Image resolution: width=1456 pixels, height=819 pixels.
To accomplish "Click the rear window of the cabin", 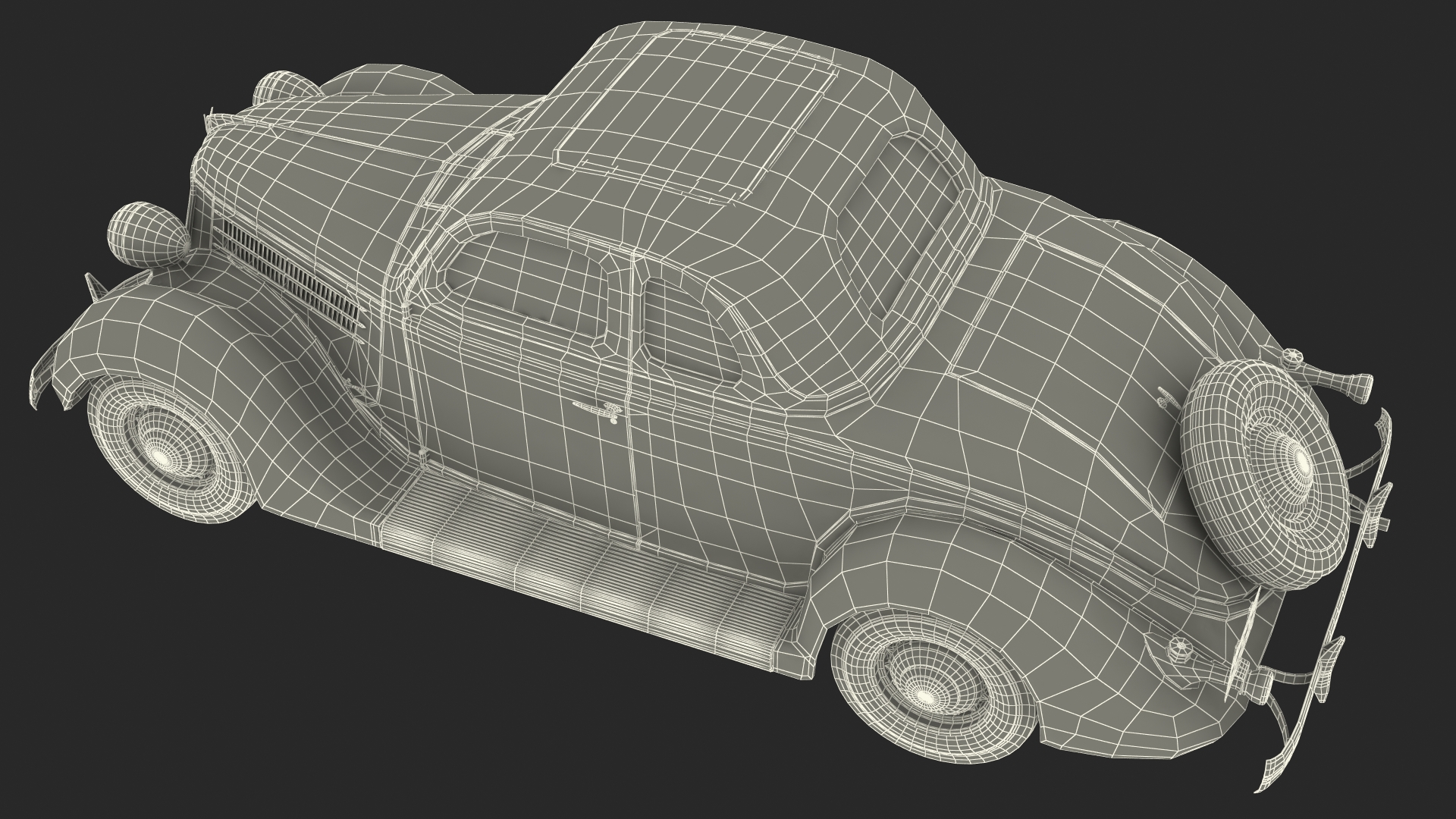I will click(895, 220).
